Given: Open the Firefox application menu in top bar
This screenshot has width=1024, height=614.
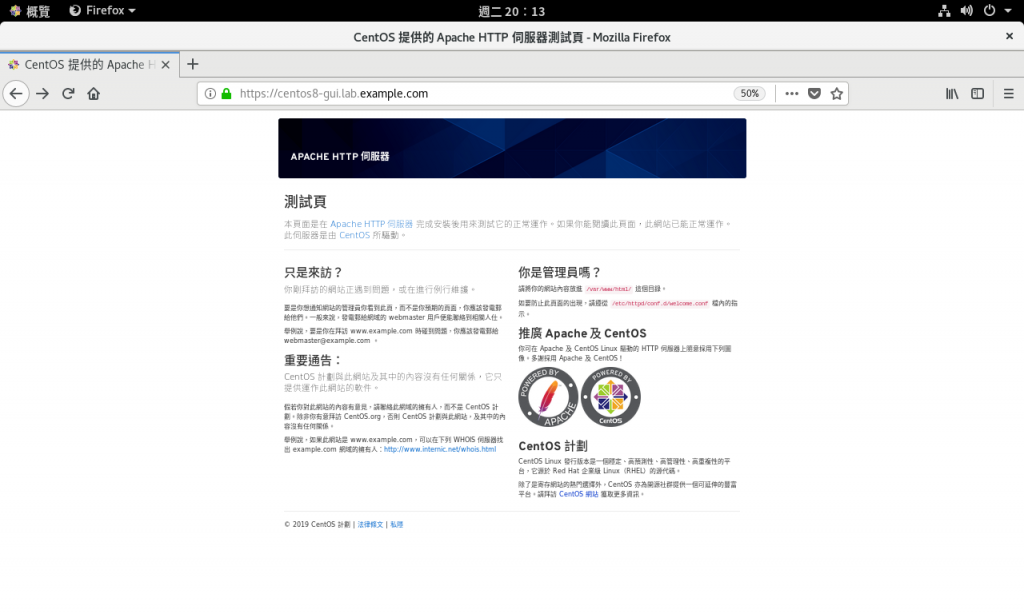Looking at the screenshot, I should [x=103, y=10].
